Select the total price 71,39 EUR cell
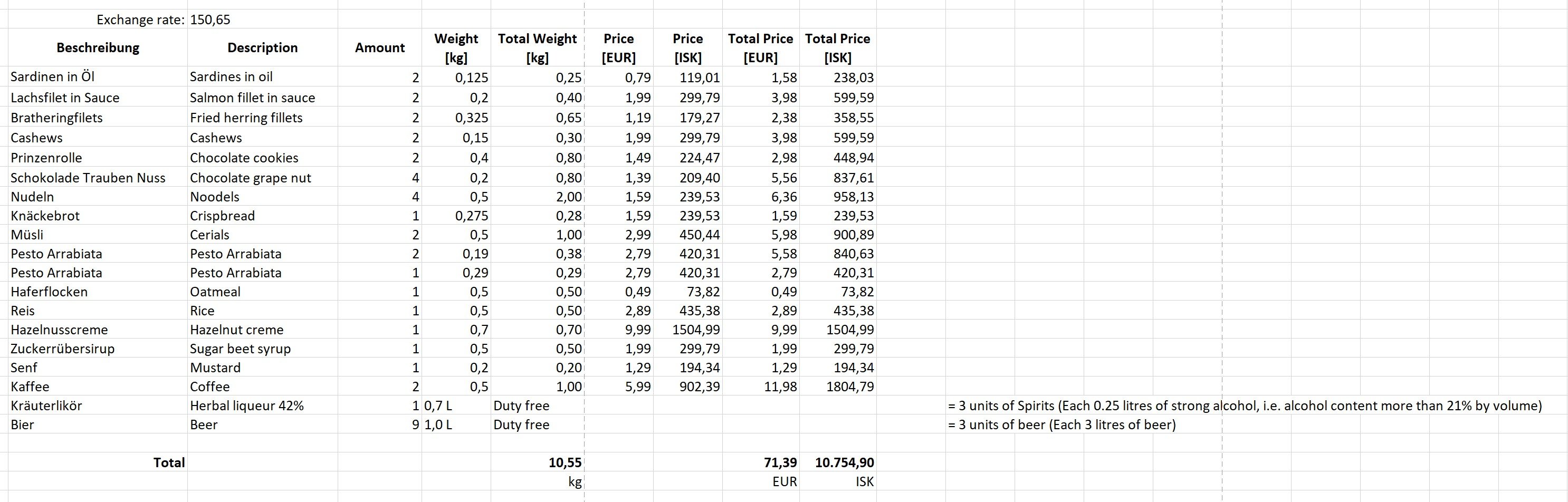 coord(761,462)
